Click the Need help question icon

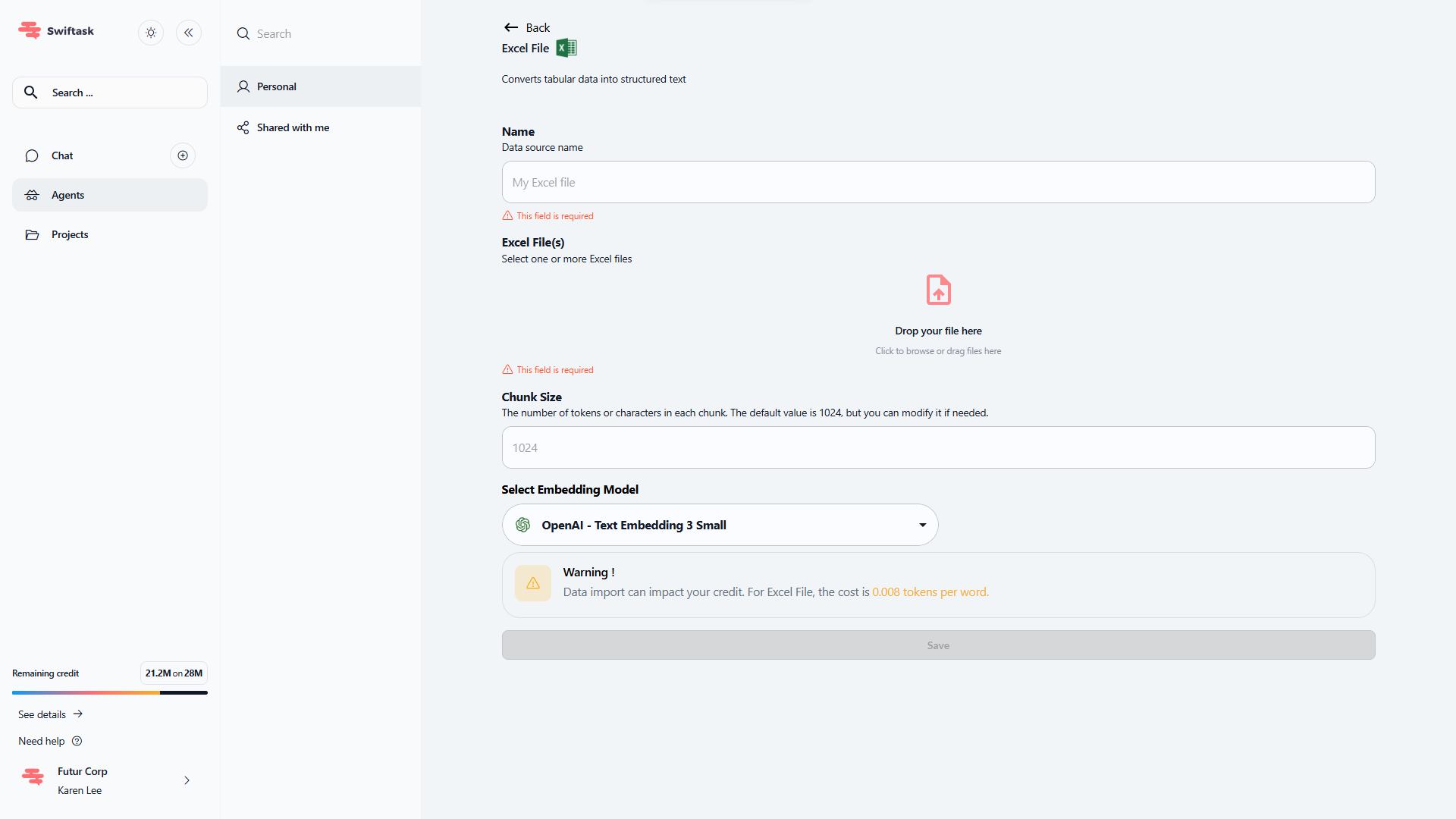coord(77,741)
